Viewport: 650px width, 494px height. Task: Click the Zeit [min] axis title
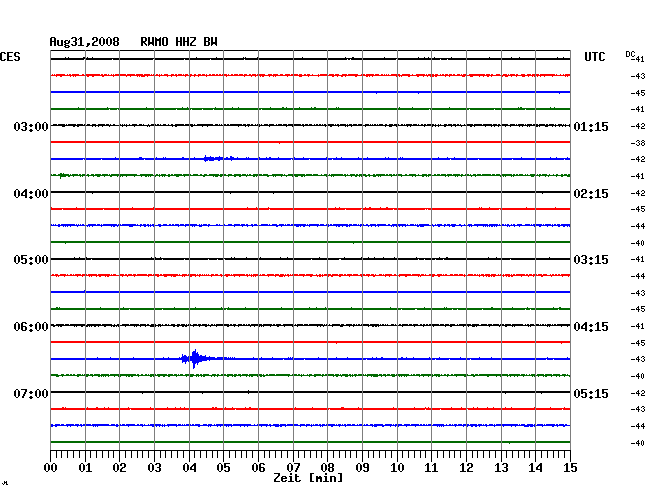[x=308, y=478]
